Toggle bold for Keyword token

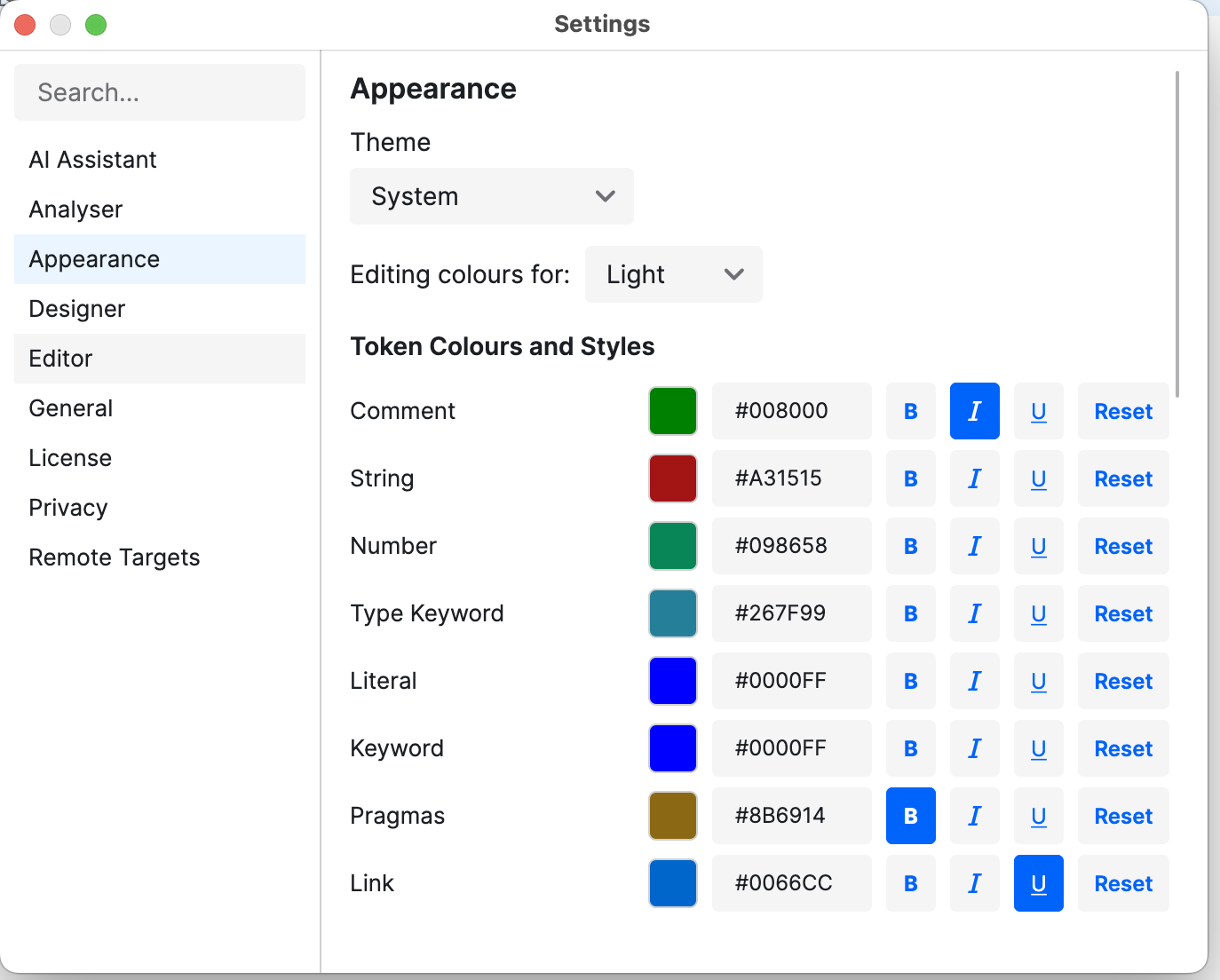910,748
